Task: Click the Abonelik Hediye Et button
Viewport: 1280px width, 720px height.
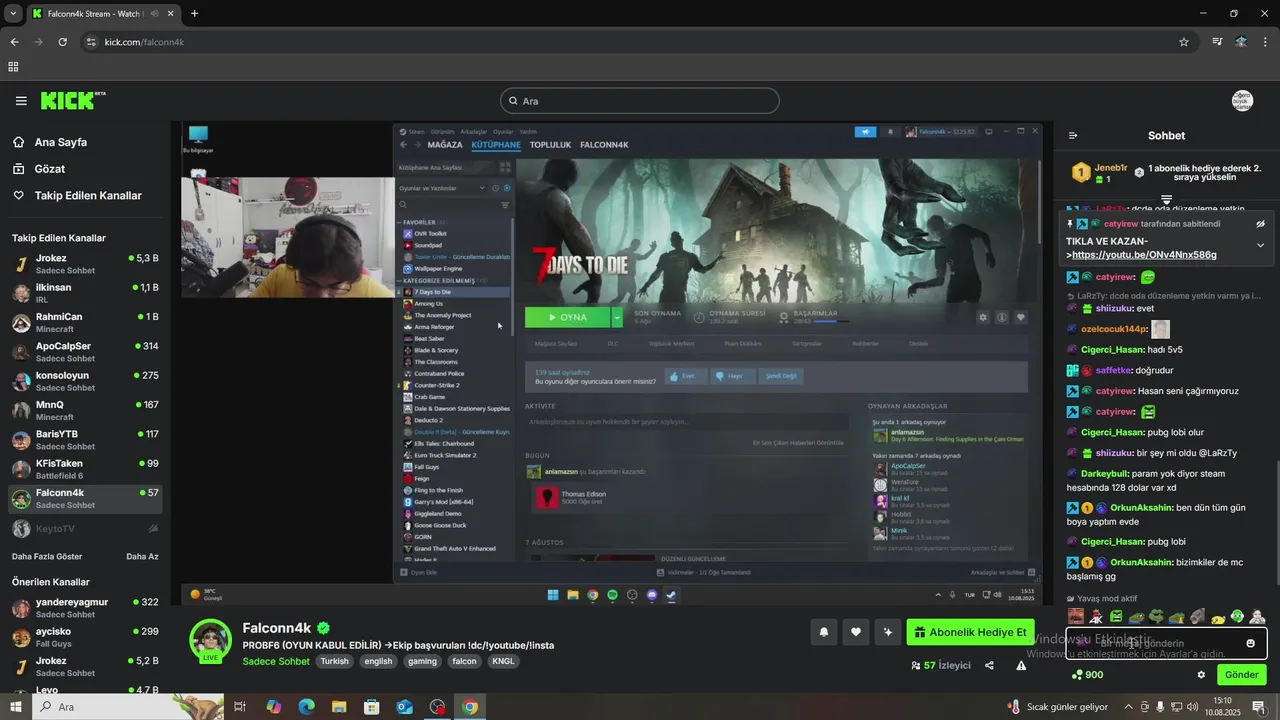Action: pyautogui.click(x=970, y=632)
